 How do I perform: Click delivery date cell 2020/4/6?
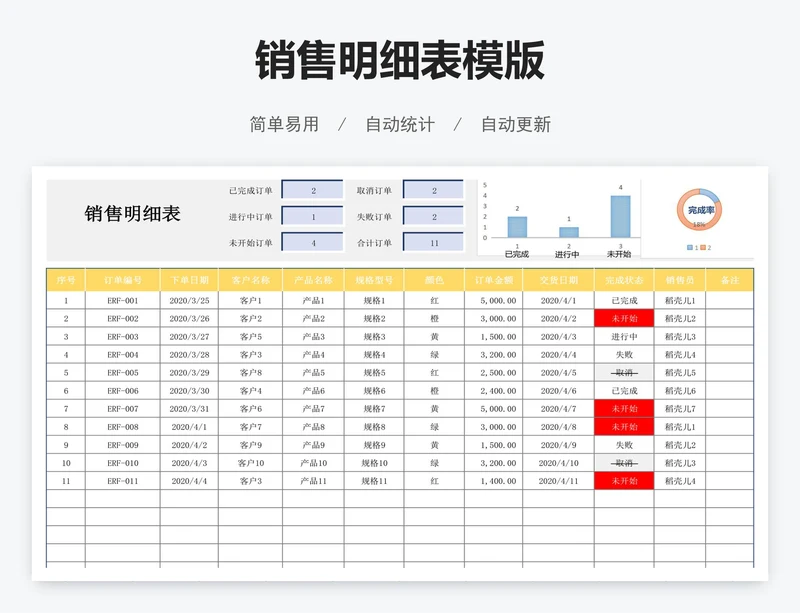[559, 390]
